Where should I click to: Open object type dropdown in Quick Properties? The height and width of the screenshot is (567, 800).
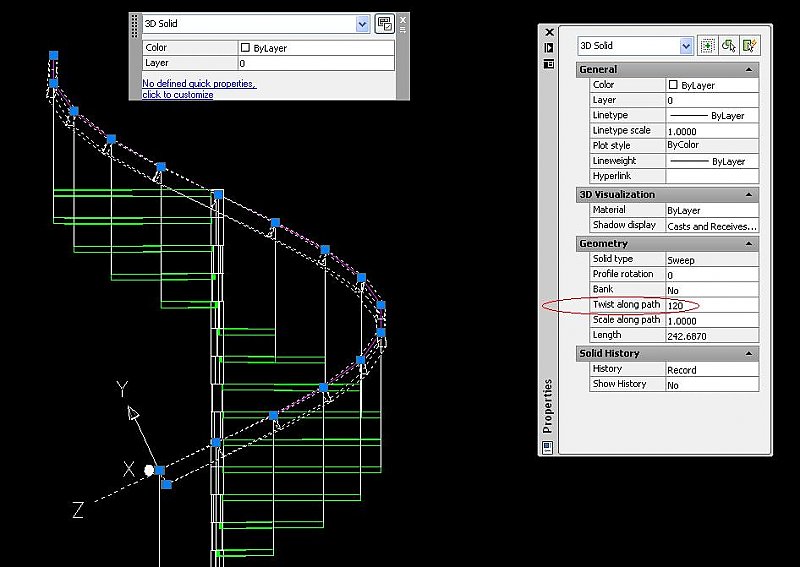click(x=362, y=24)
